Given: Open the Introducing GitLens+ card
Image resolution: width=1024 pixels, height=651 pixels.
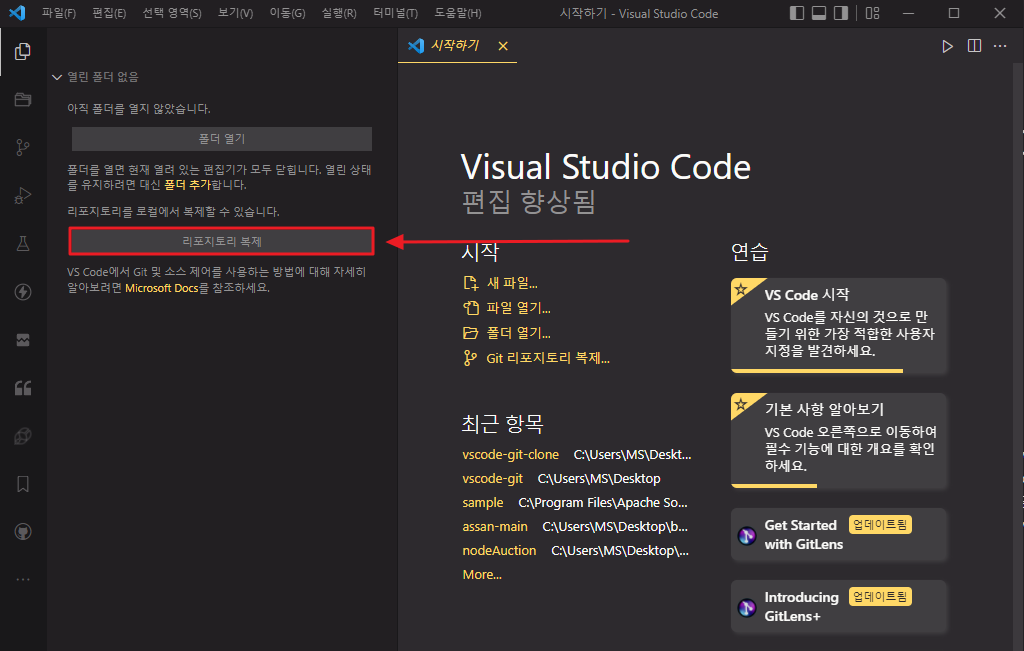Looking at the screenshot, I should tap(839, 607).
